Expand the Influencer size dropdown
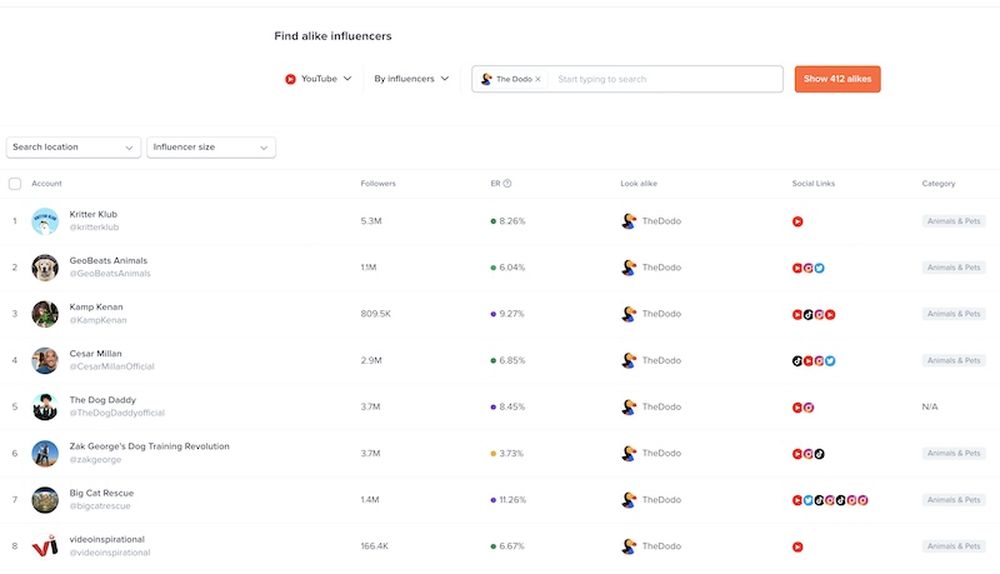 (211, 147)
